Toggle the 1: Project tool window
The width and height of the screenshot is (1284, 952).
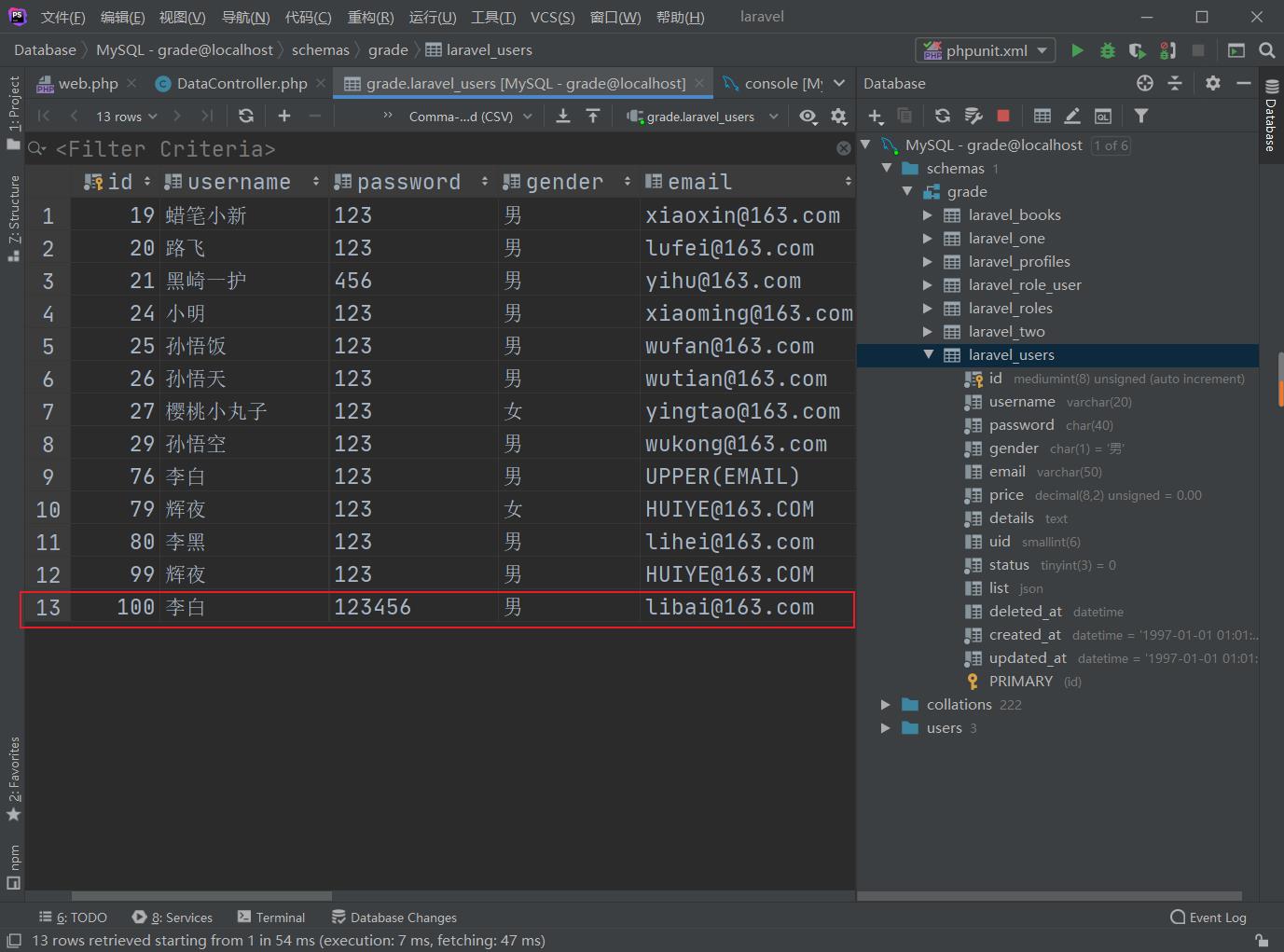click(x=13, y=112)
